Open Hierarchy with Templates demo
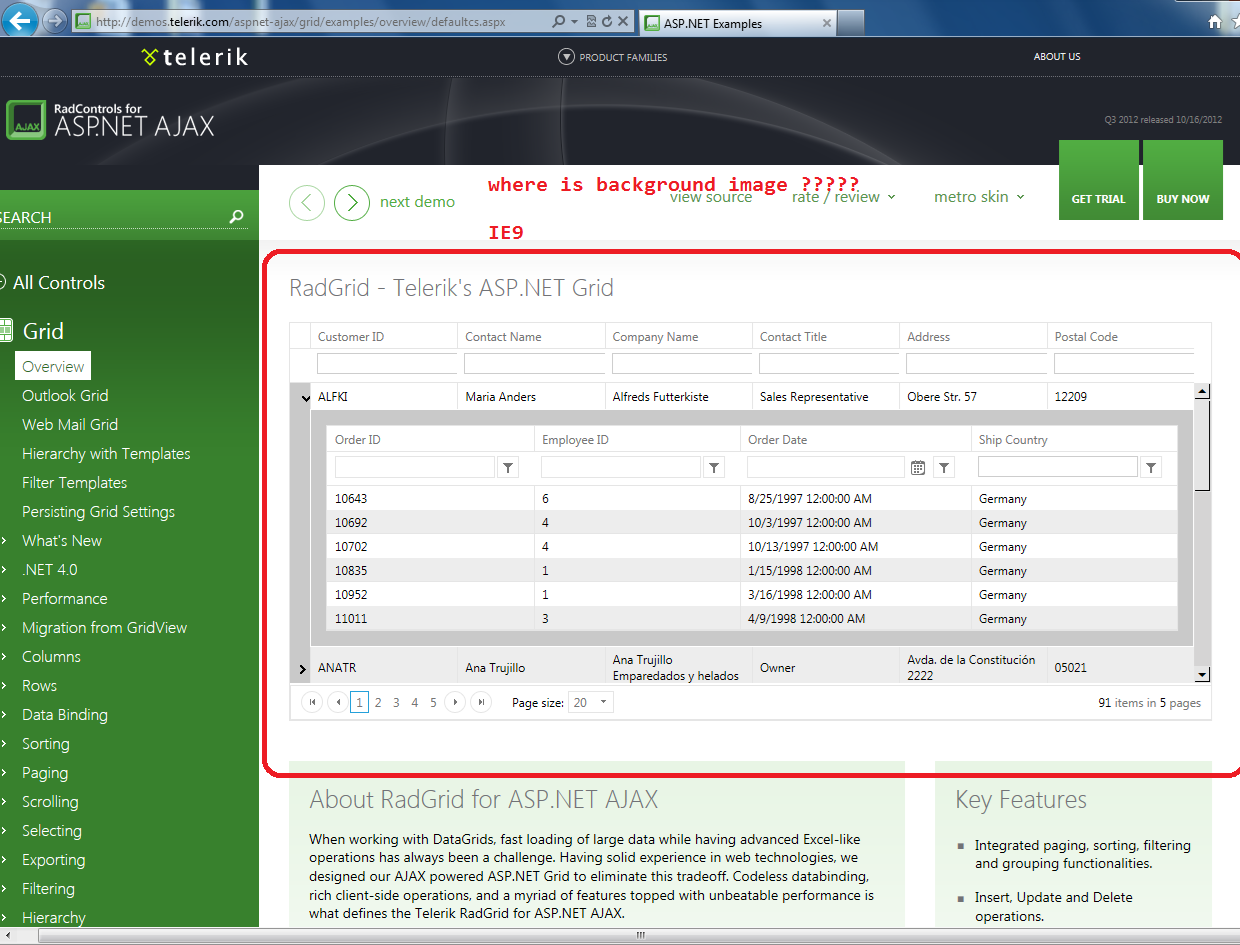The width and height of the screenshot is (1240, 945). tap(106, 454)
